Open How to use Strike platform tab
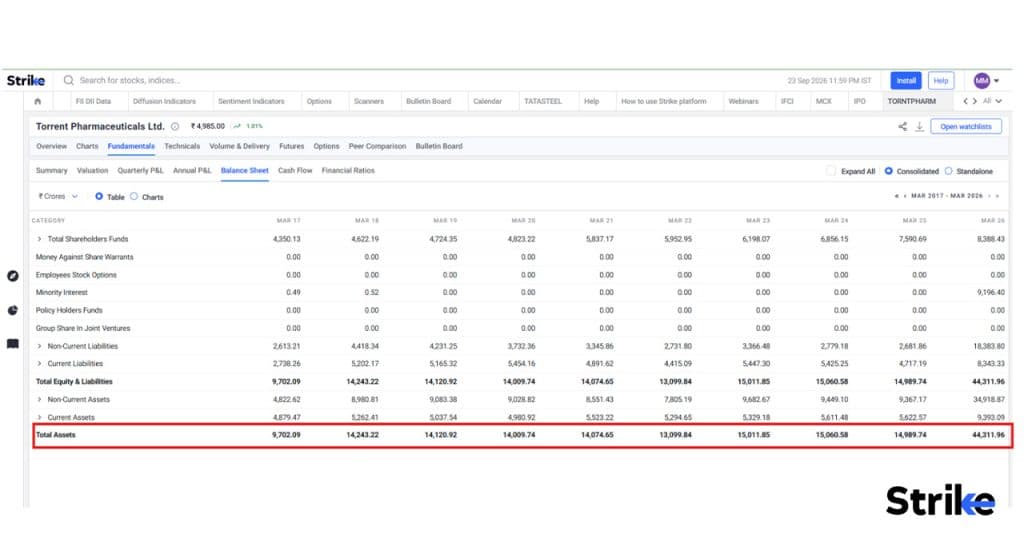 (664, 101)
